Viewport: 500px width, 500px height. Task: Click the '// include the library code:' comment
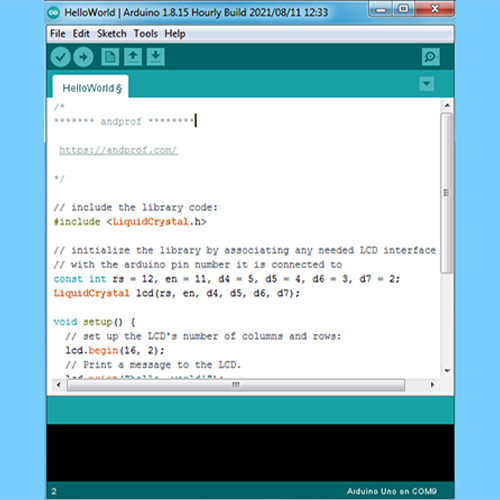136,207
